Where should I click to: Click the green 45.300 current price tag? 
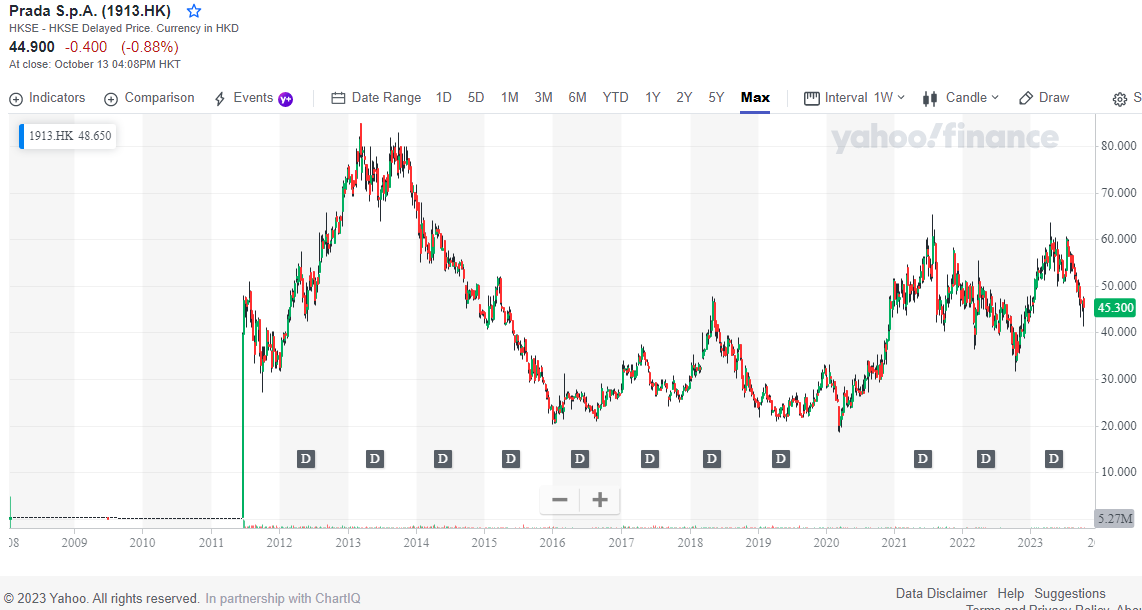tap(1116, 308)
